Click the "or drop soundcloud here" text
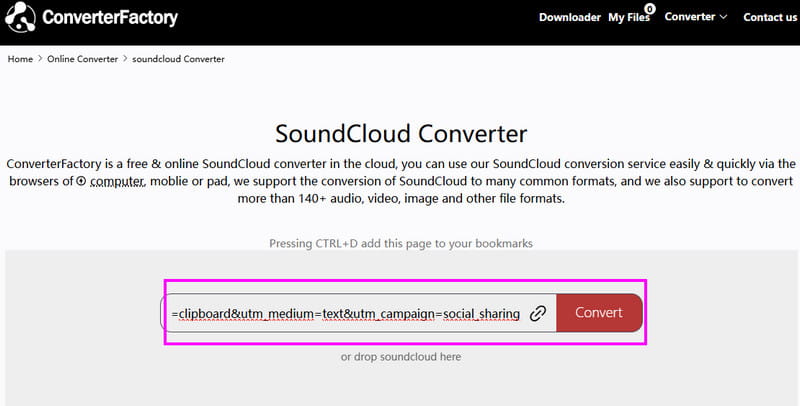800x406 pixels. 401,357
